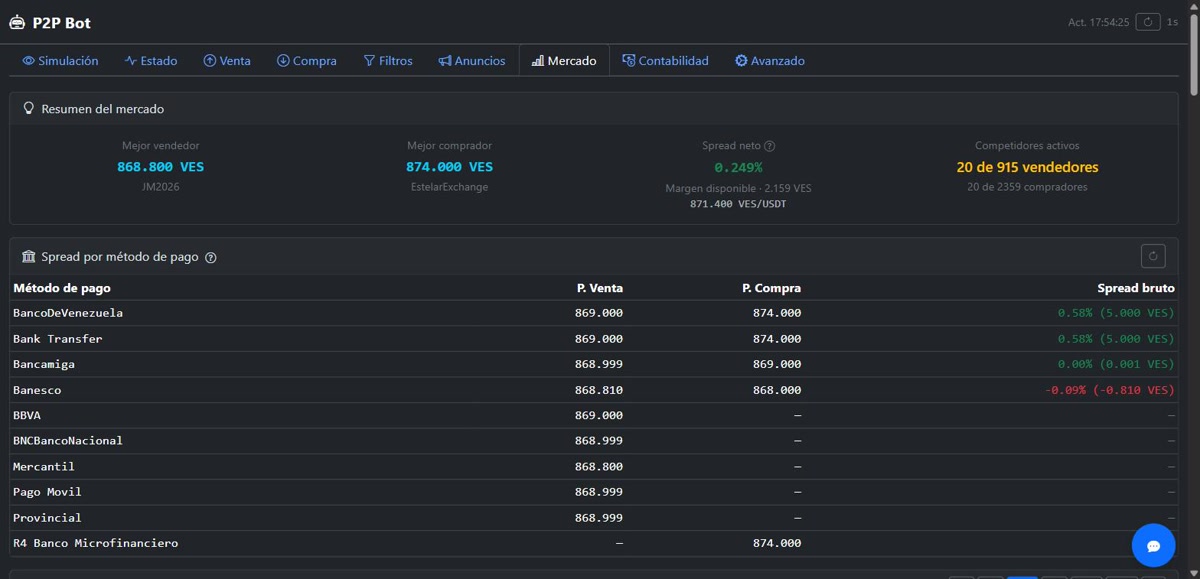Go to the Venta tab
Image resolution: width=1200 pixels, height=579 pixels.
[x=227, y=61]
